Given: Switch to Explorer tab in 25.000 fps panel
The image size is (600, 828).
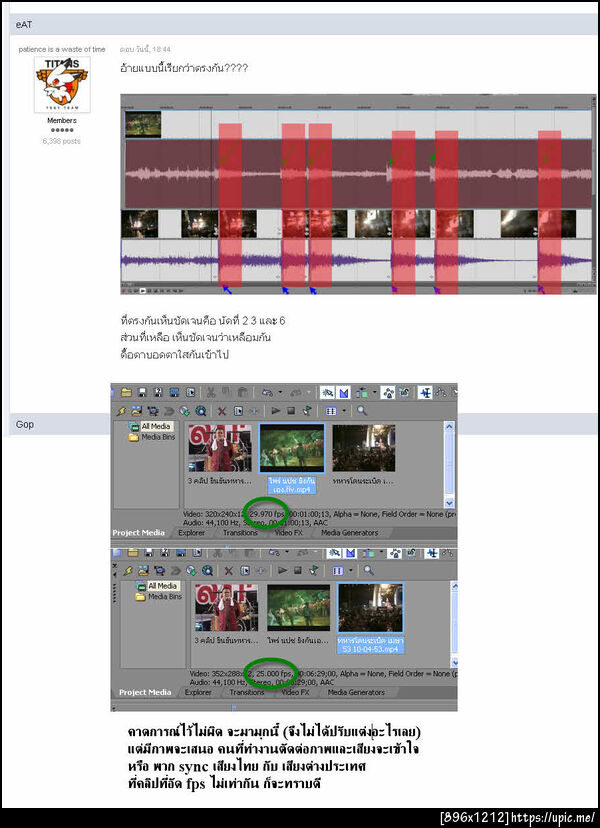Looking at the screenshot, I should [198, 692].
